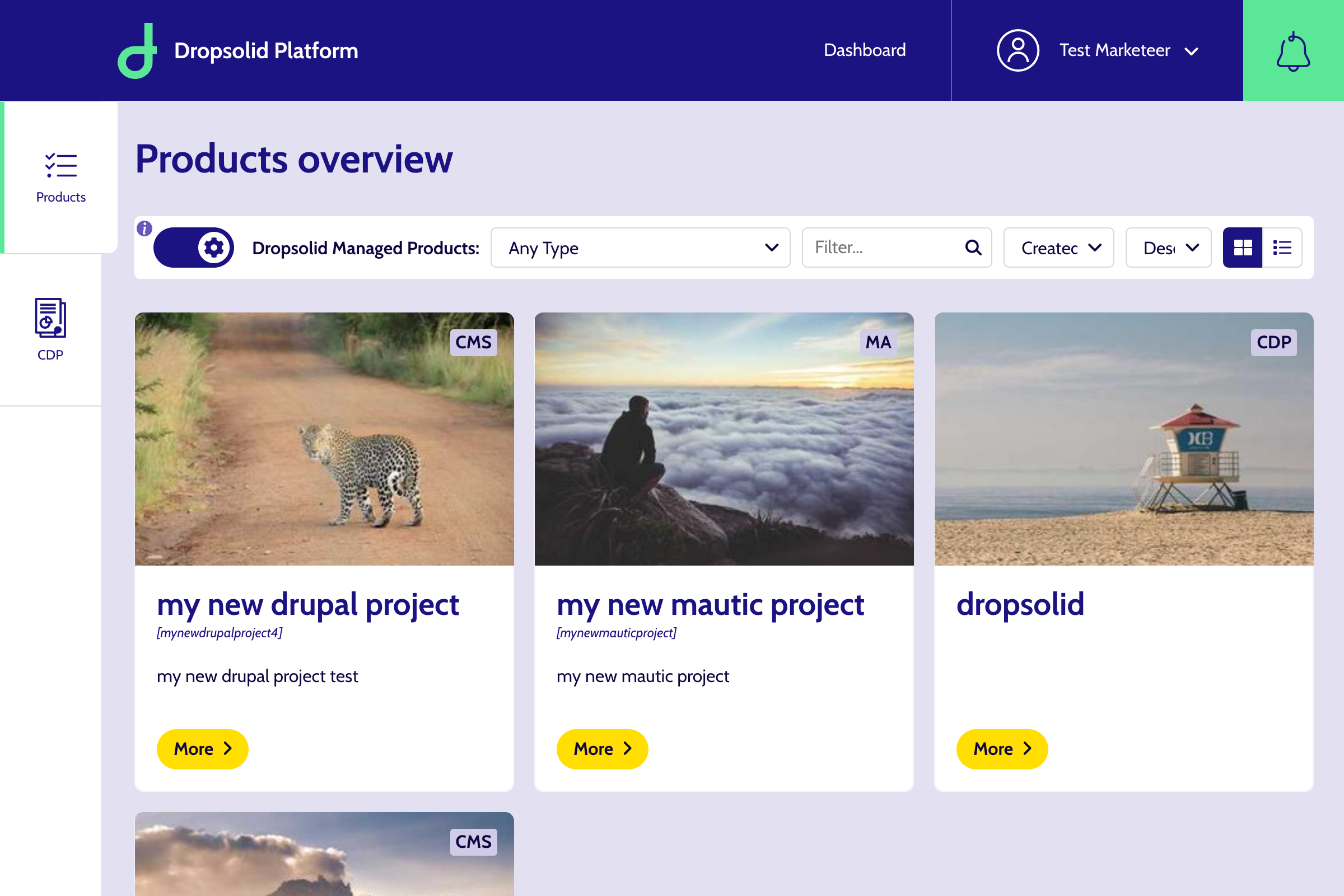Open the dropsolid card title
Image resolution: width=1344 pixels, height=896 pixels.
pyautogui.click(x=1020, y=604)
